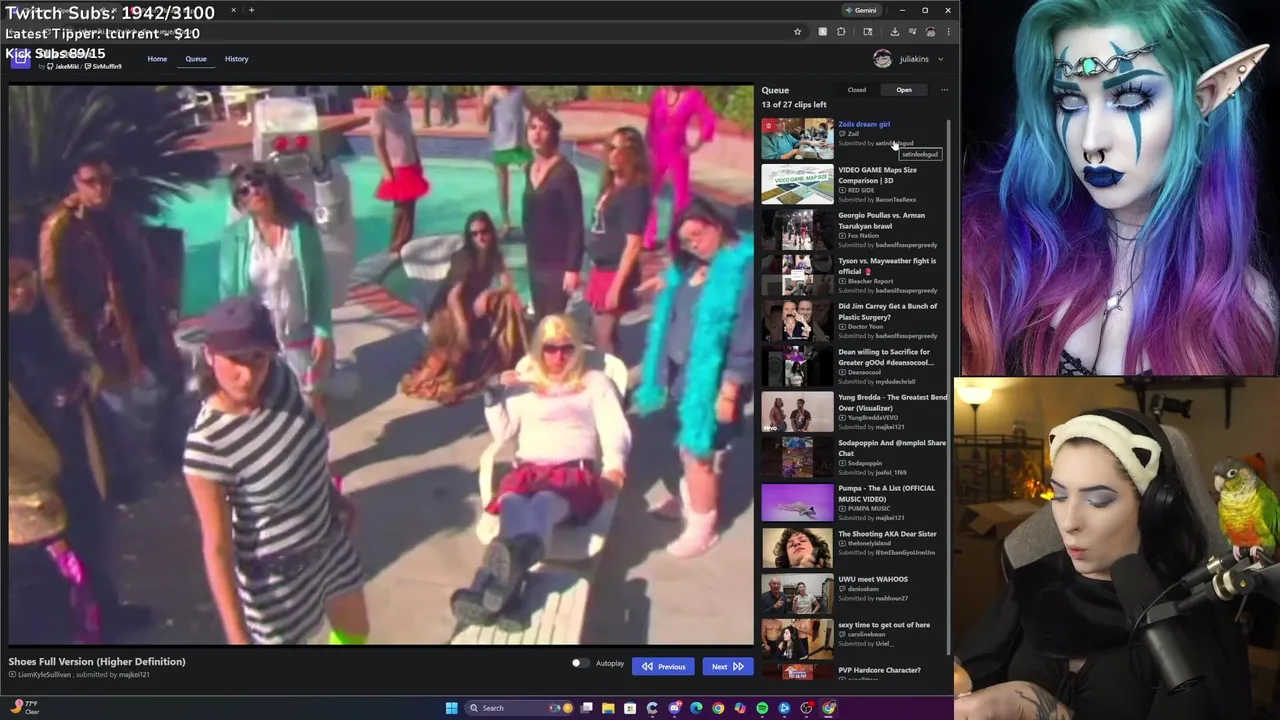Click the Google Lens search icon
Image resolution: width=1280 pixels, height=720 pixels.
click(x=867, y=32)
